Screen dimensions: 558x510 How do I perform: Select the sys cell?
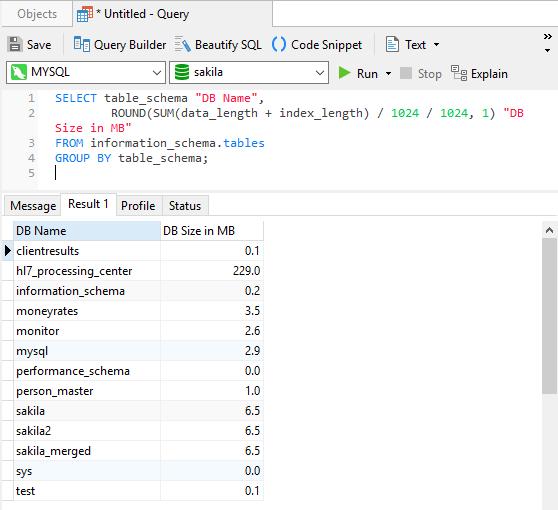click(x=87, y=470)
